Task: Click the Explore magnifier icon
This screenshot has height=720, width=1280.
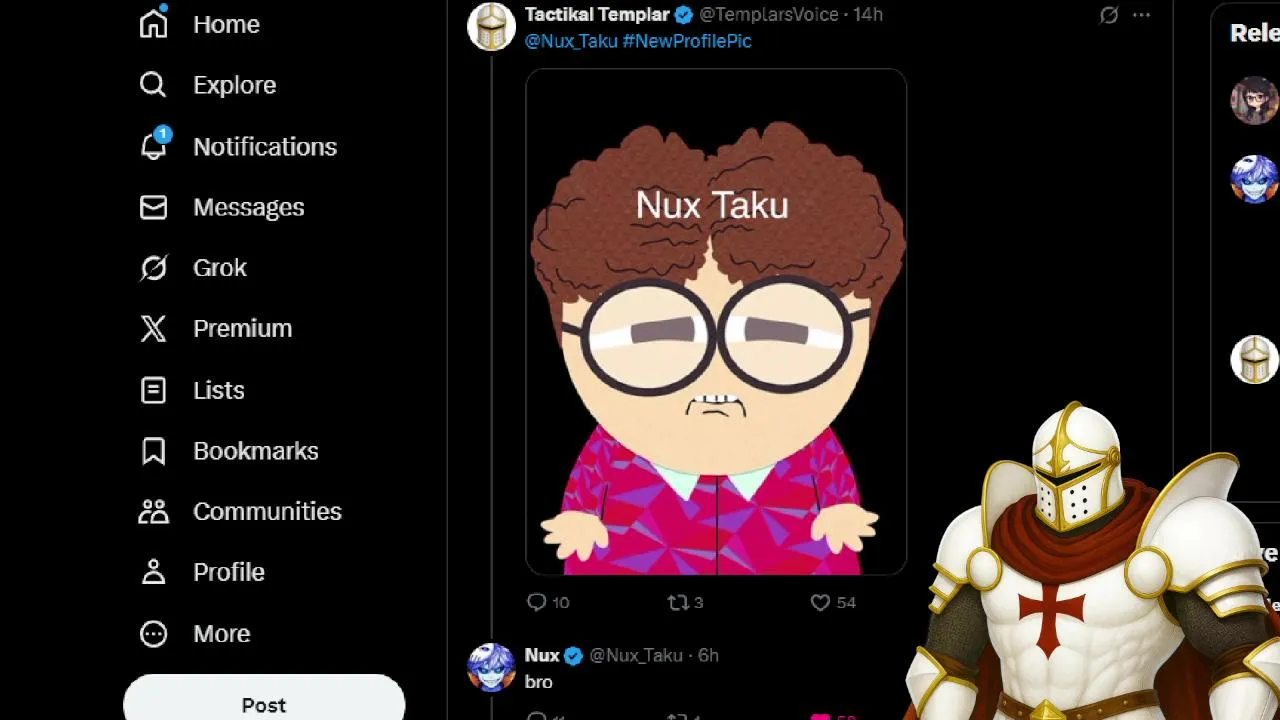Action: (153, 85)
